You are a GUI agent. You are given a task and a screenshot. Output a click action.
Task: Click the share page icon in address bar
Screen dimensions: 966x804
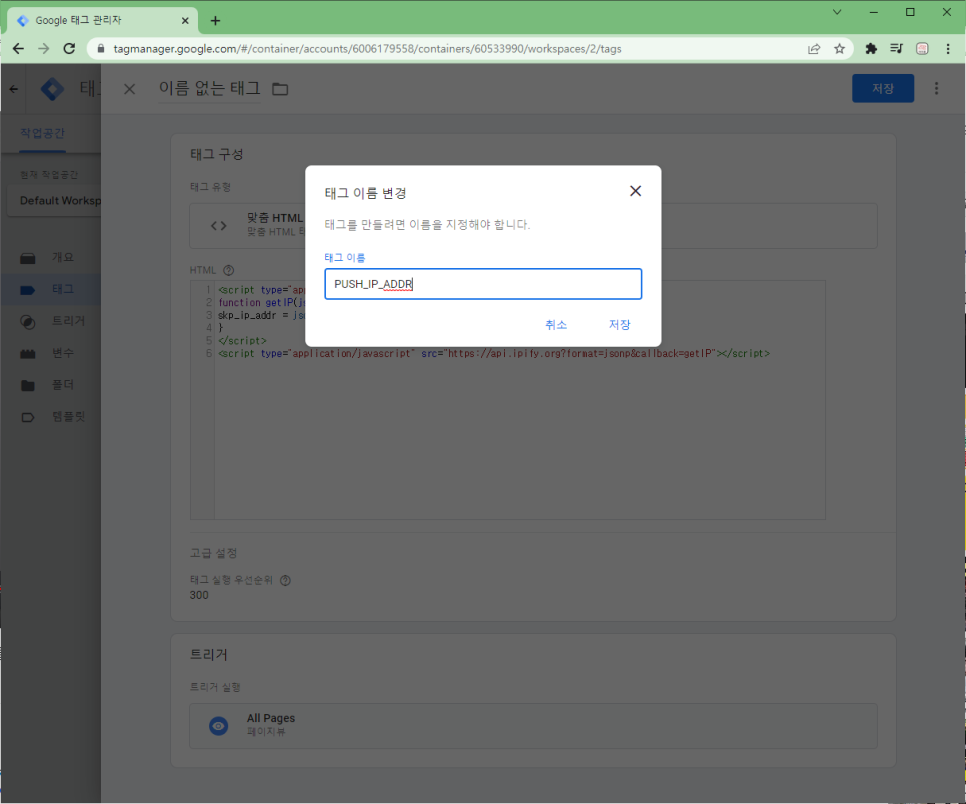point(814,49)
